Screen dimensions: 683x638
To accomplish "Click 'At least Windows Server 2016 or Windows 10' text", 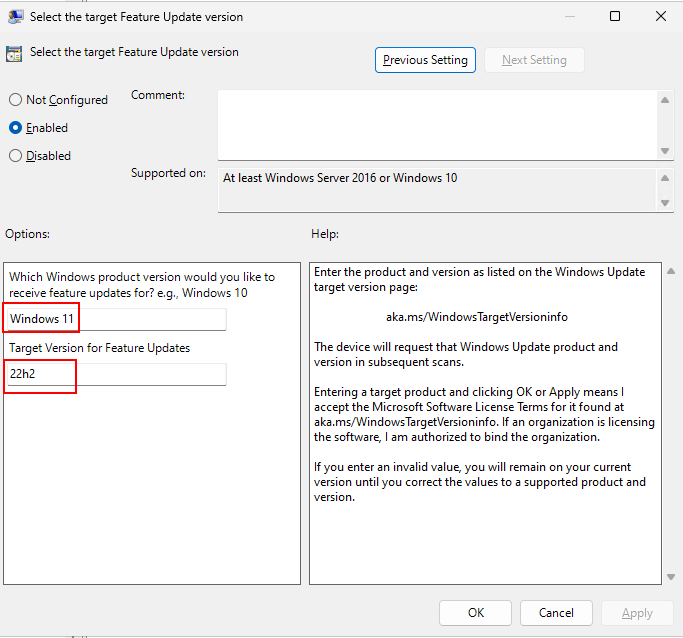I will point(340,178).
